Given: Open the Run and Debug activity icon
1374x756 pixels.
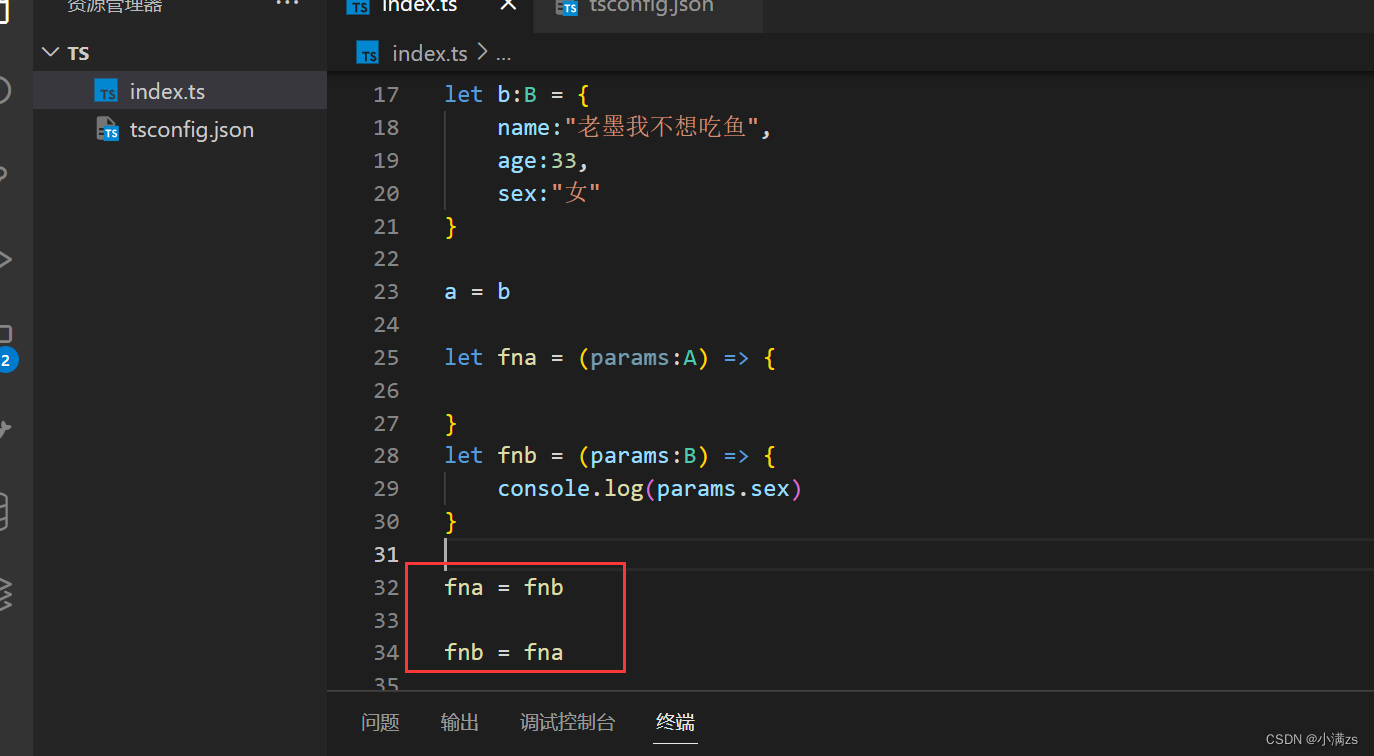Looking at the screenshot, I should [5, 260].
